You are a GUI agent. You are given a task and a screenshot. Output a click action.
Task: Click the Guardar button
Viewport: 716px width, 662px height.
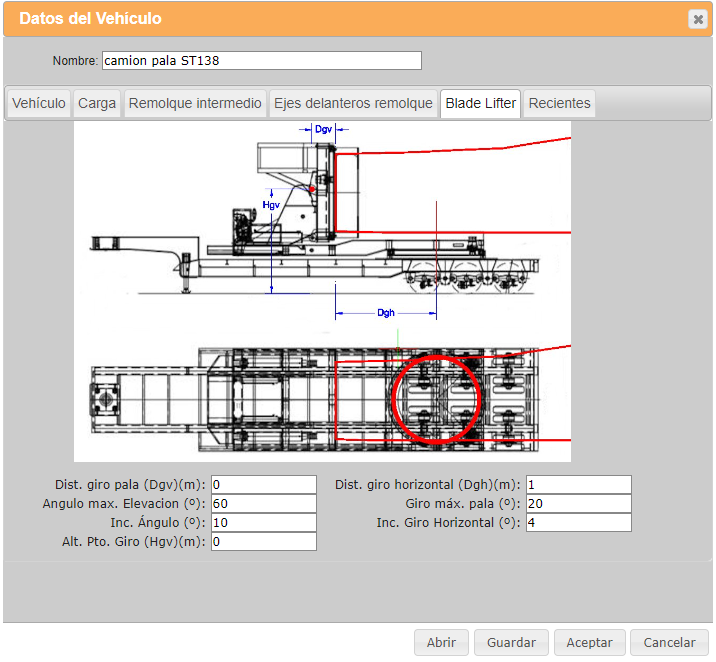pos(511,643)
